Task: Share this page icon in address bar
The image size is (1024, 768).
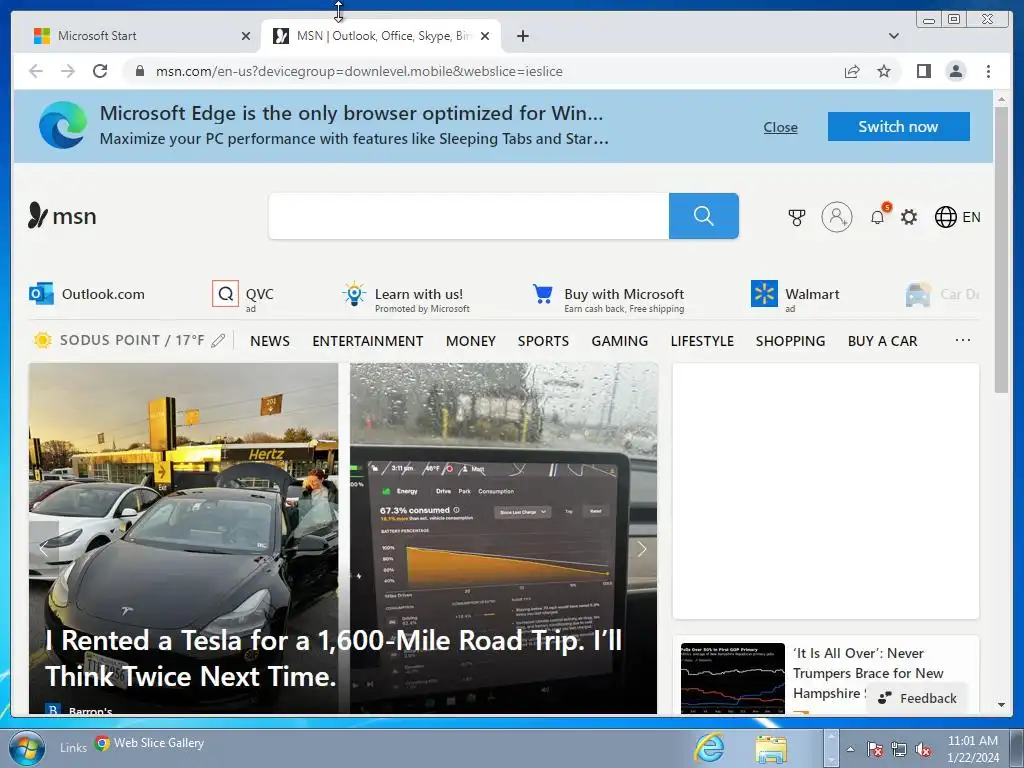Action: [x=852, y=71]
